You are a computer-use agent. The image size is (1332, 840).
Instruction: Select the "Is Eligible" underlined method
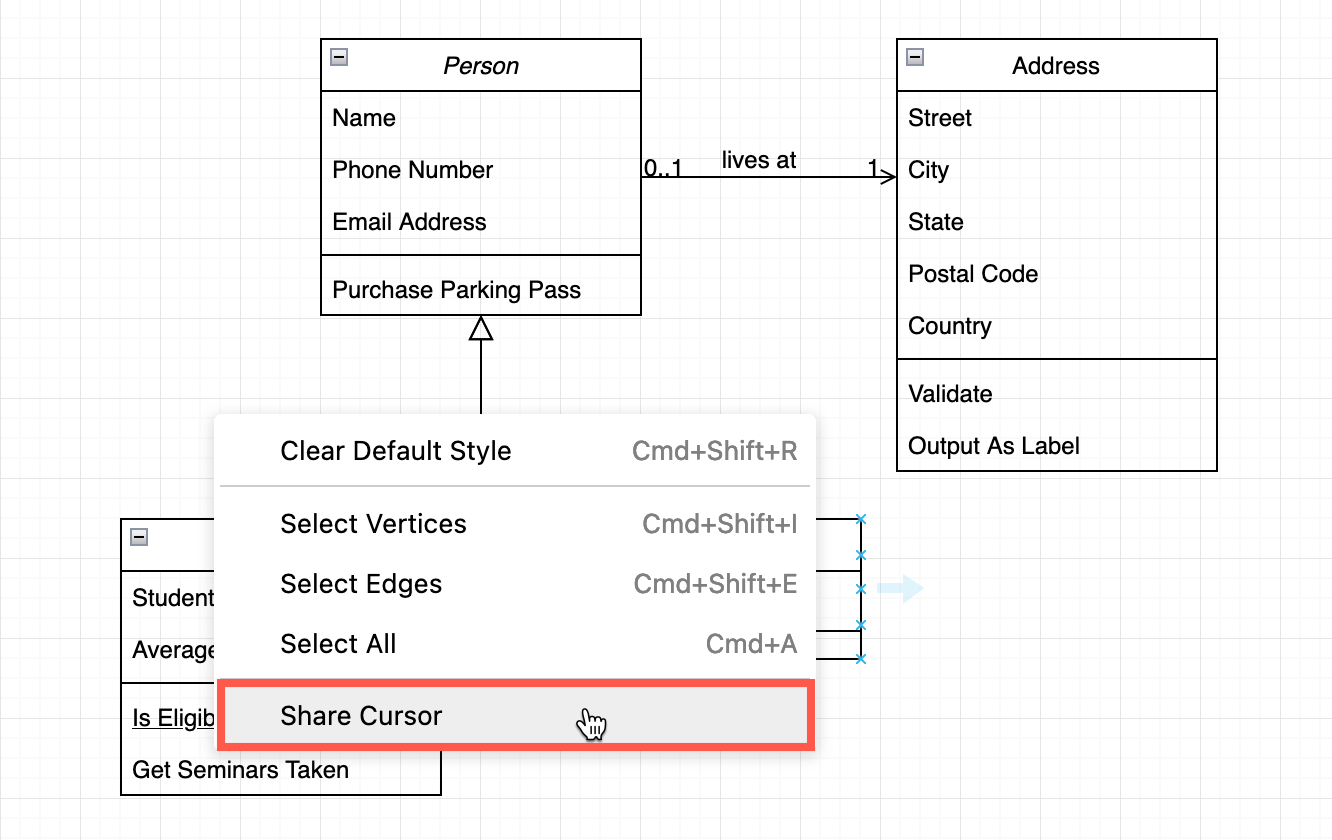(172, 718)
